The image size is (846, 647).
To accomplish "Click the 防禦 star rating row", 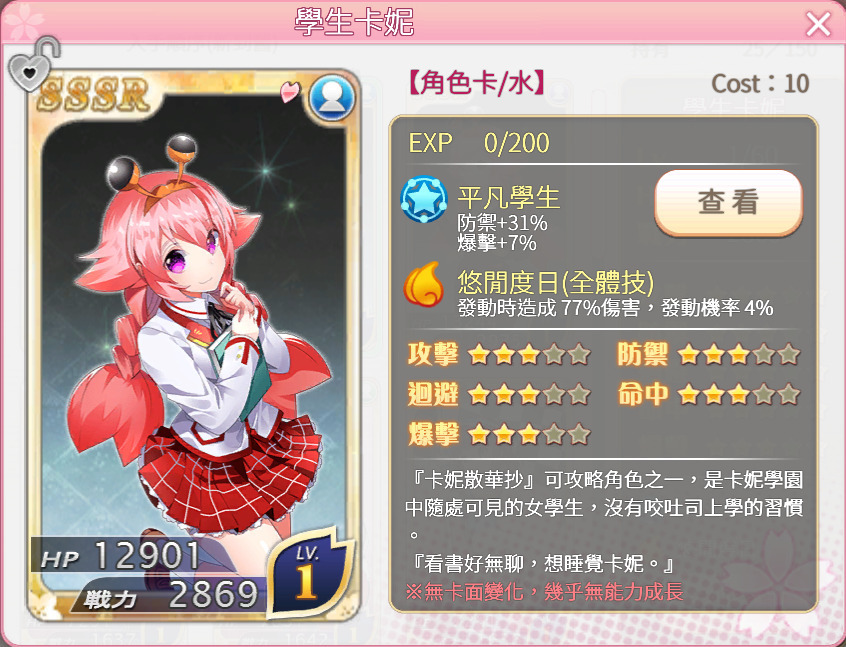I will 708,355.
